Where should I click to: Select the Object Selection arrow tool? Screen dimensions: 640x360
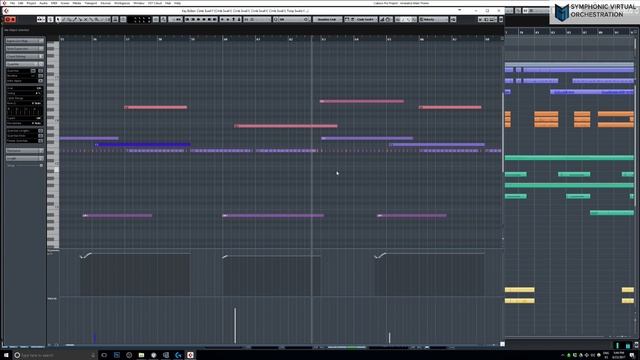click(58, 19)
